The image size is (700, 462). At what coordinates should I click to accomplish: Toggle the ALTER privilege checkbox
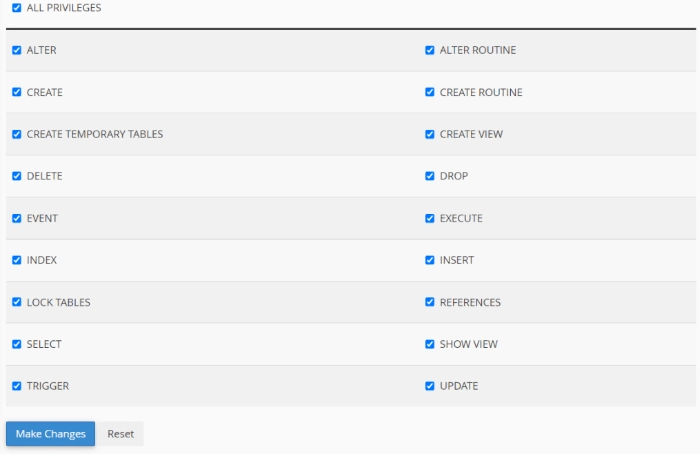coord(16,50)
